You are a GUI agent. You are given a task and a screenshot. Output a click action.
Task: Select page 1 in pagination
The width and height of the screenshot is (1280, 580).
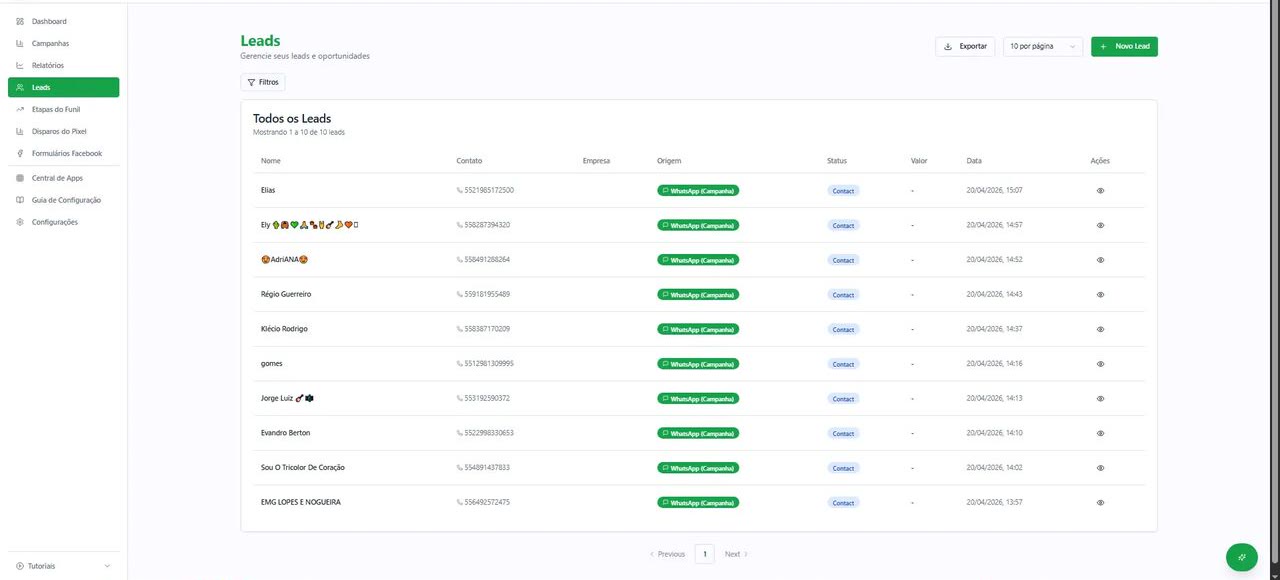coord(705,554)
